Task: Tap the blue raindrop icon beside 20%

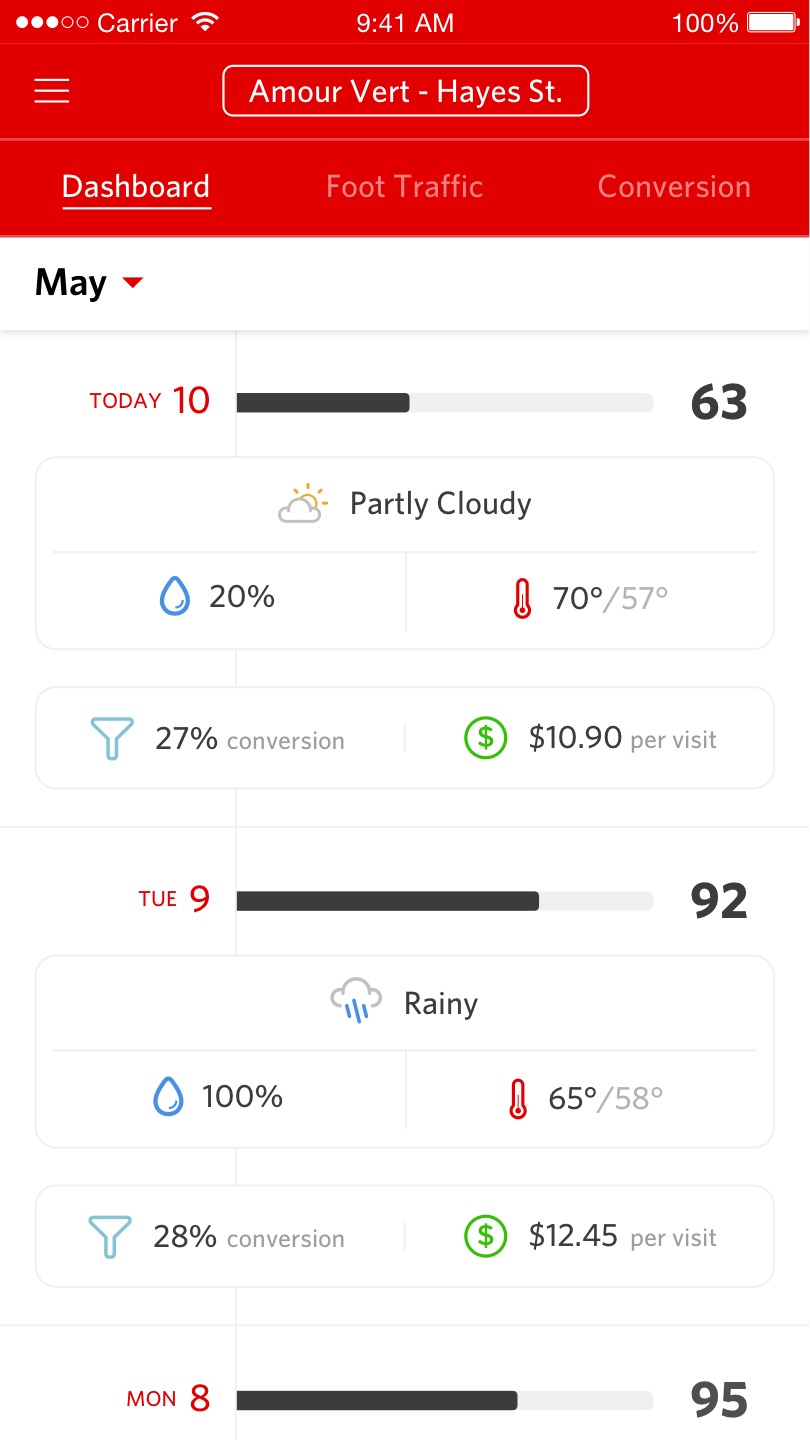Action: [175, 597]
